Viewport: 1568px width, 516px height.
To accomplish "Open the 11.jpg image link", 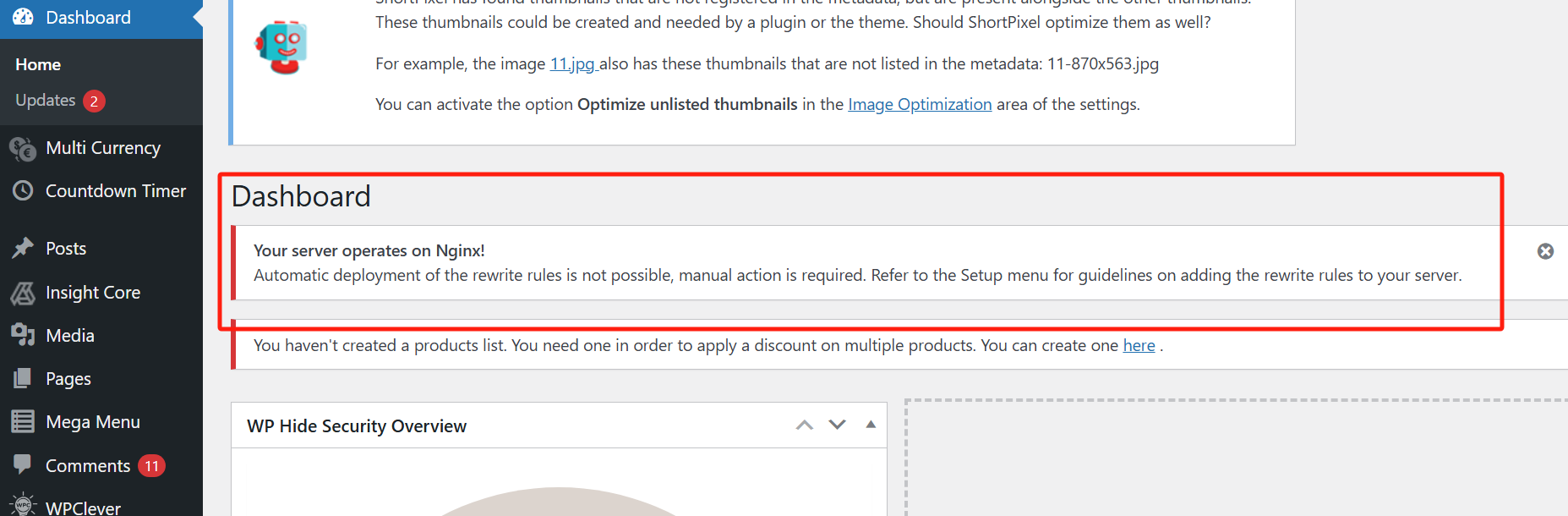I will pyautogui.click(x=573, y=64).
